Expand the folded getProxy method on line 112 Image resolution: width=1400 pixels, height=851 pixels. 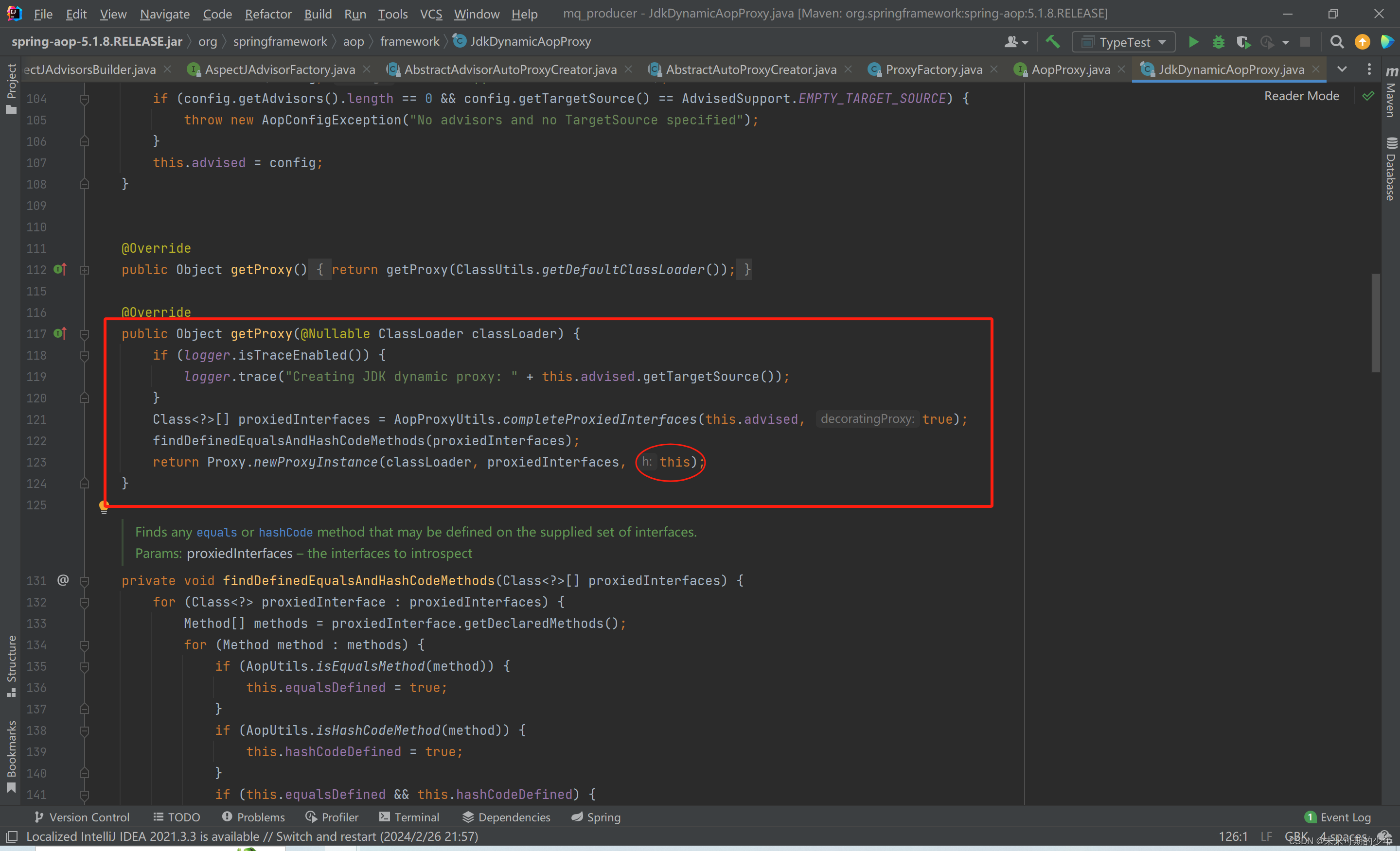coord(85,270)
